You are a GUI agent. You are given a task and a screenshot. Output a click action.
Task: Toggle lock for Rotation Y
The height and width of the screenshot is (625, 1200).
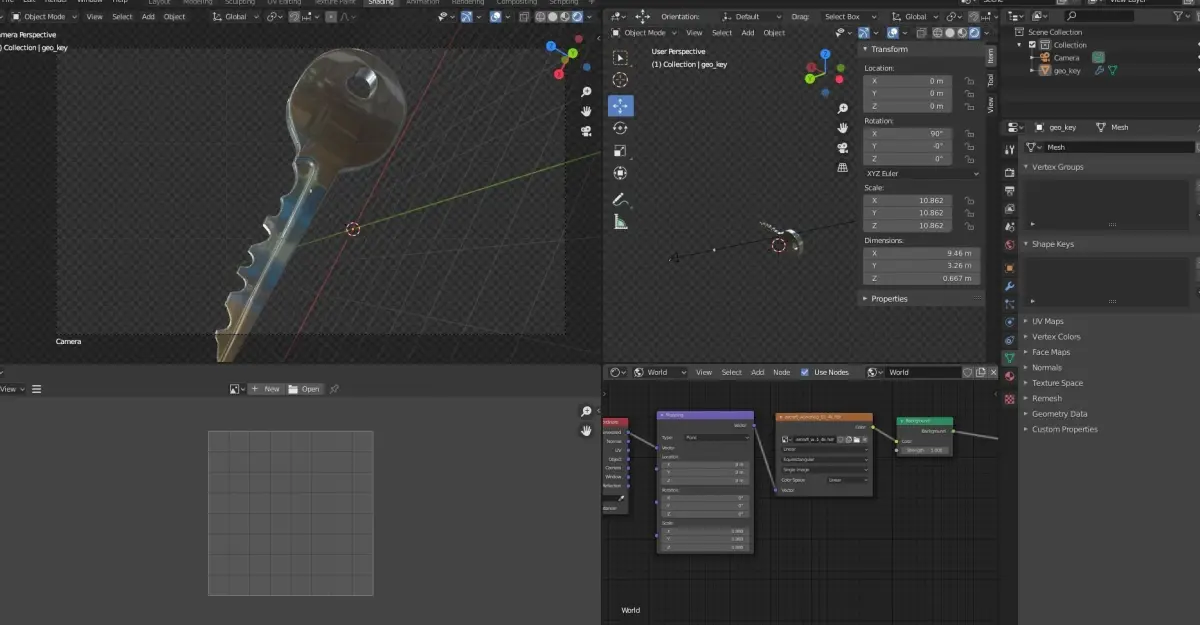pyautogui.click(x=968, y=146)
